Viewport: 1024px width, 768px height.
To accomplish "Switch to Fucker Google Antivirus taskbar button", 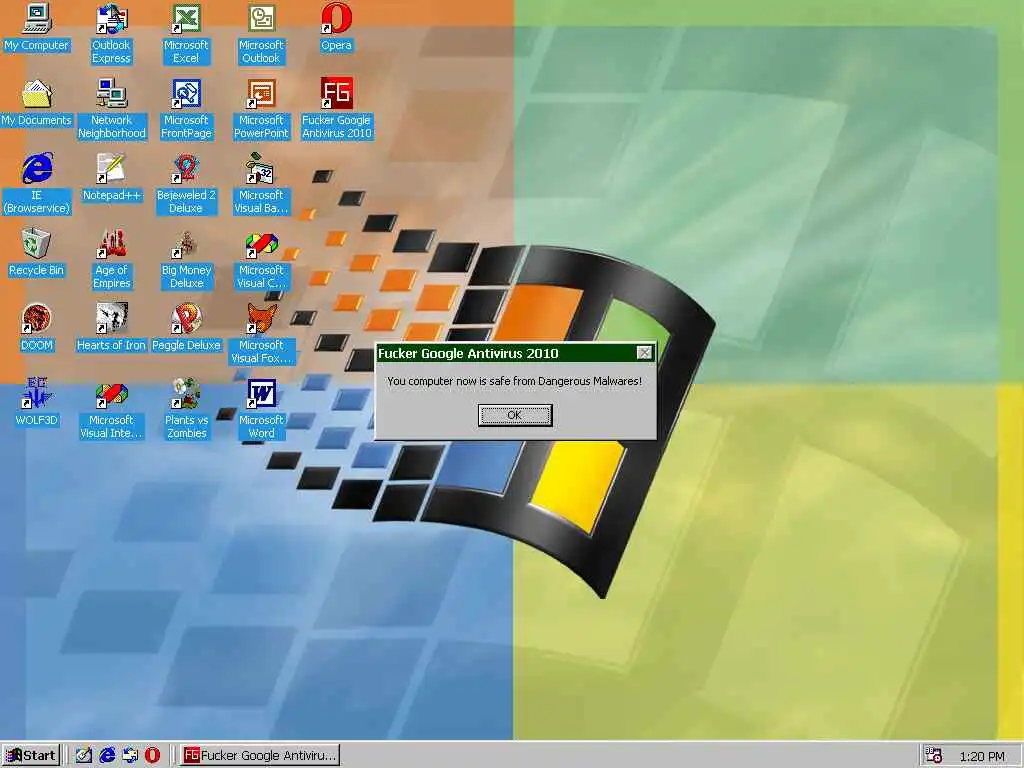I will [x=260, y=756].
